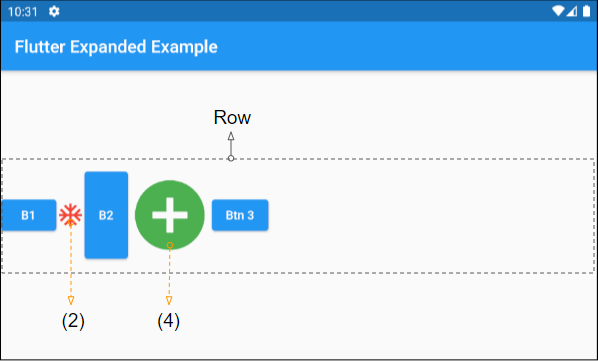Click the Row annotation label

(x=232, y=117)
